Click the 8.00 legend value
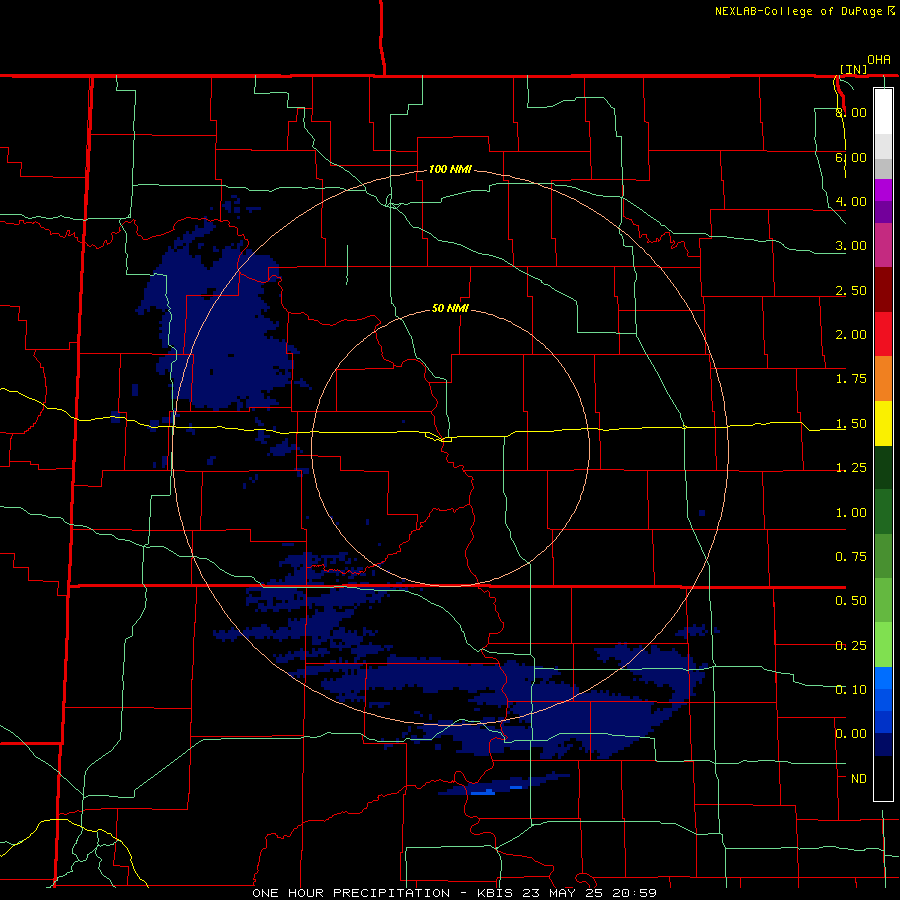This screenshot has width=900, height=900. pyautogui.click(x=851, y=112)
